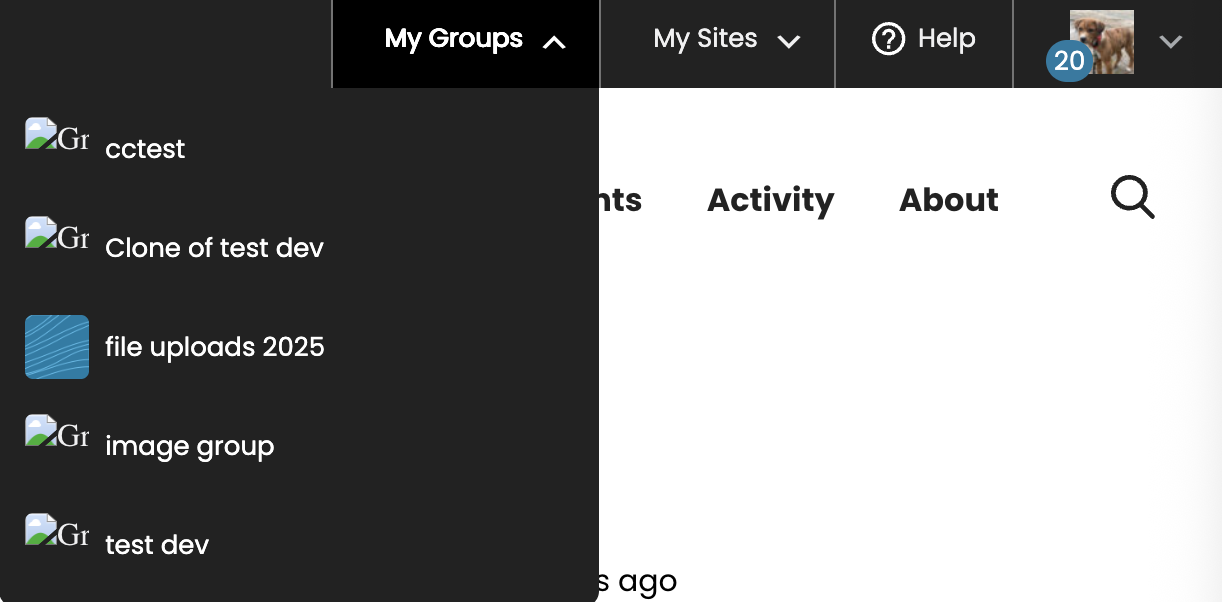Open the site search magnifier icon
Viewport: 1222px width, 602px height.
[1132, 198]
